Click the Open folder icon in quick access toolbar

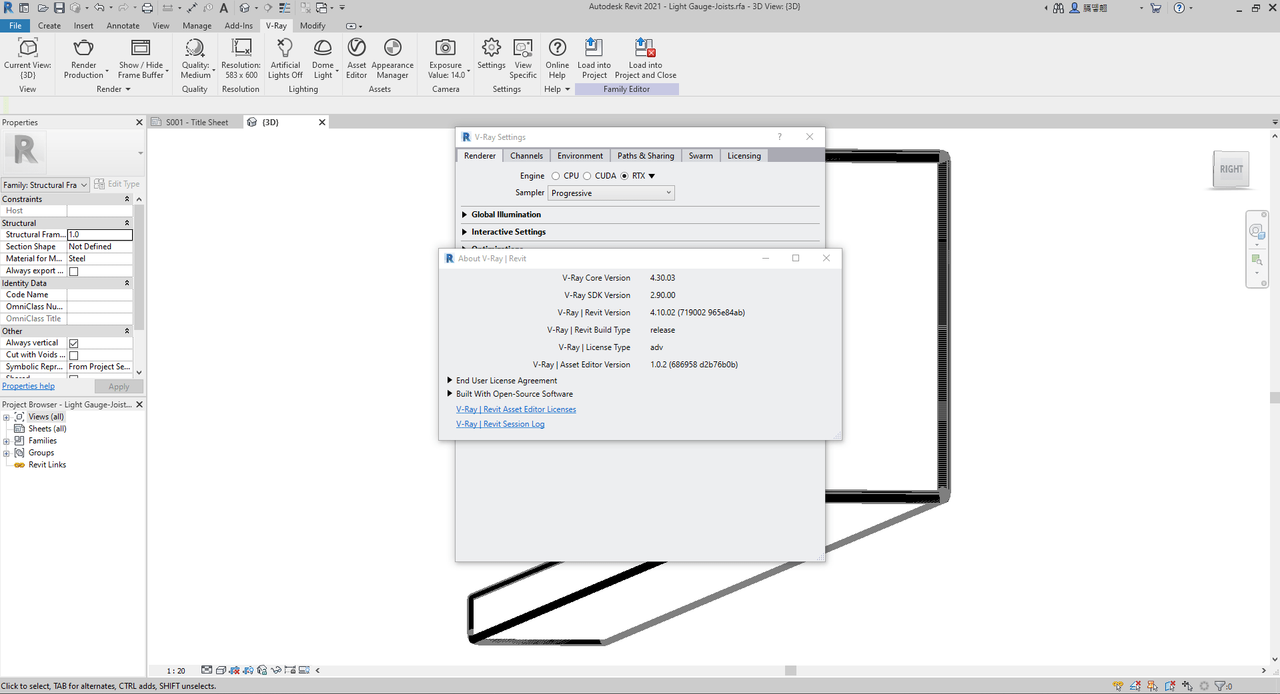pyautogui.click(x=44, y=8)
